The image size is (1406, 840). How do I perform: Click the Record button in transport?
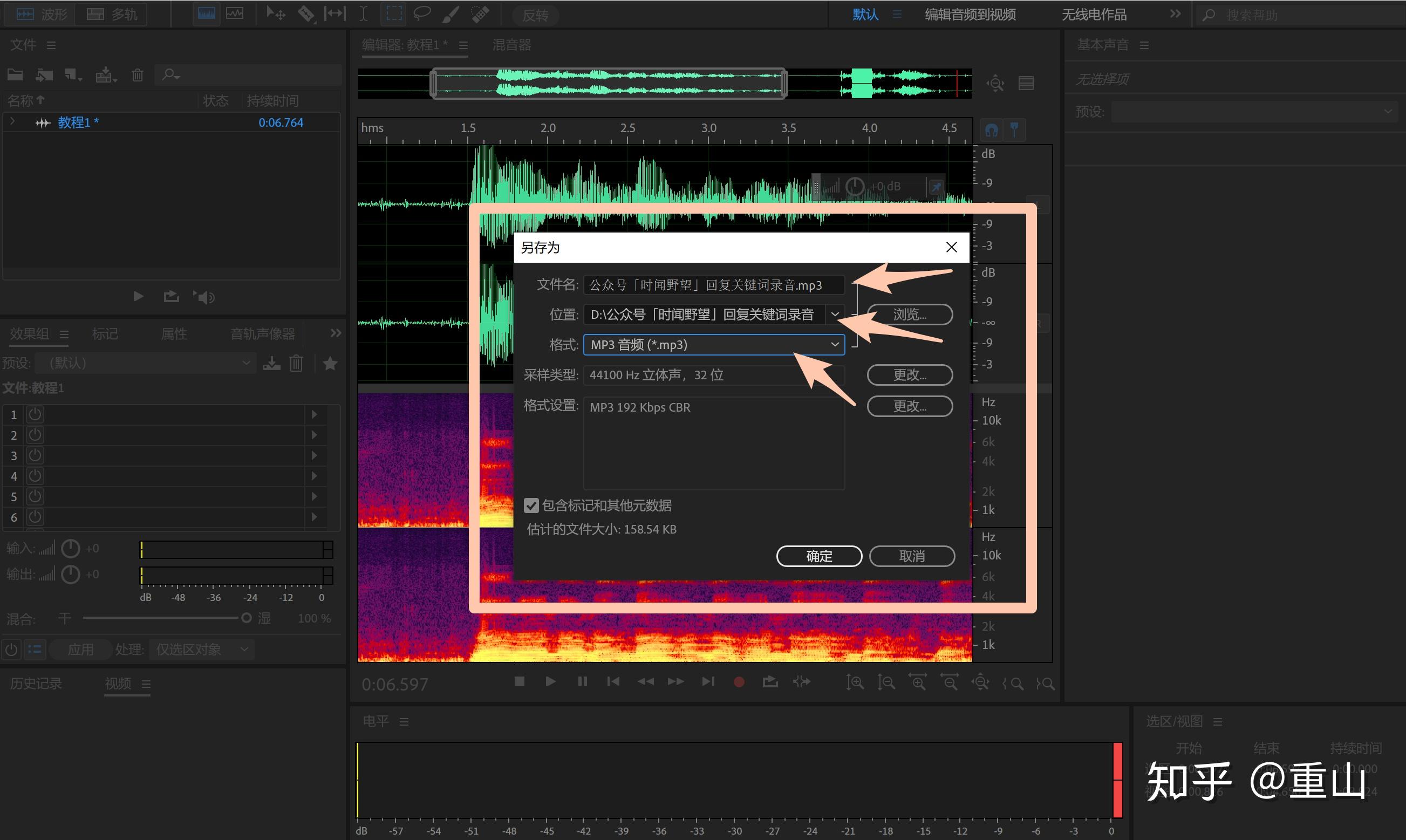point(739,682)
